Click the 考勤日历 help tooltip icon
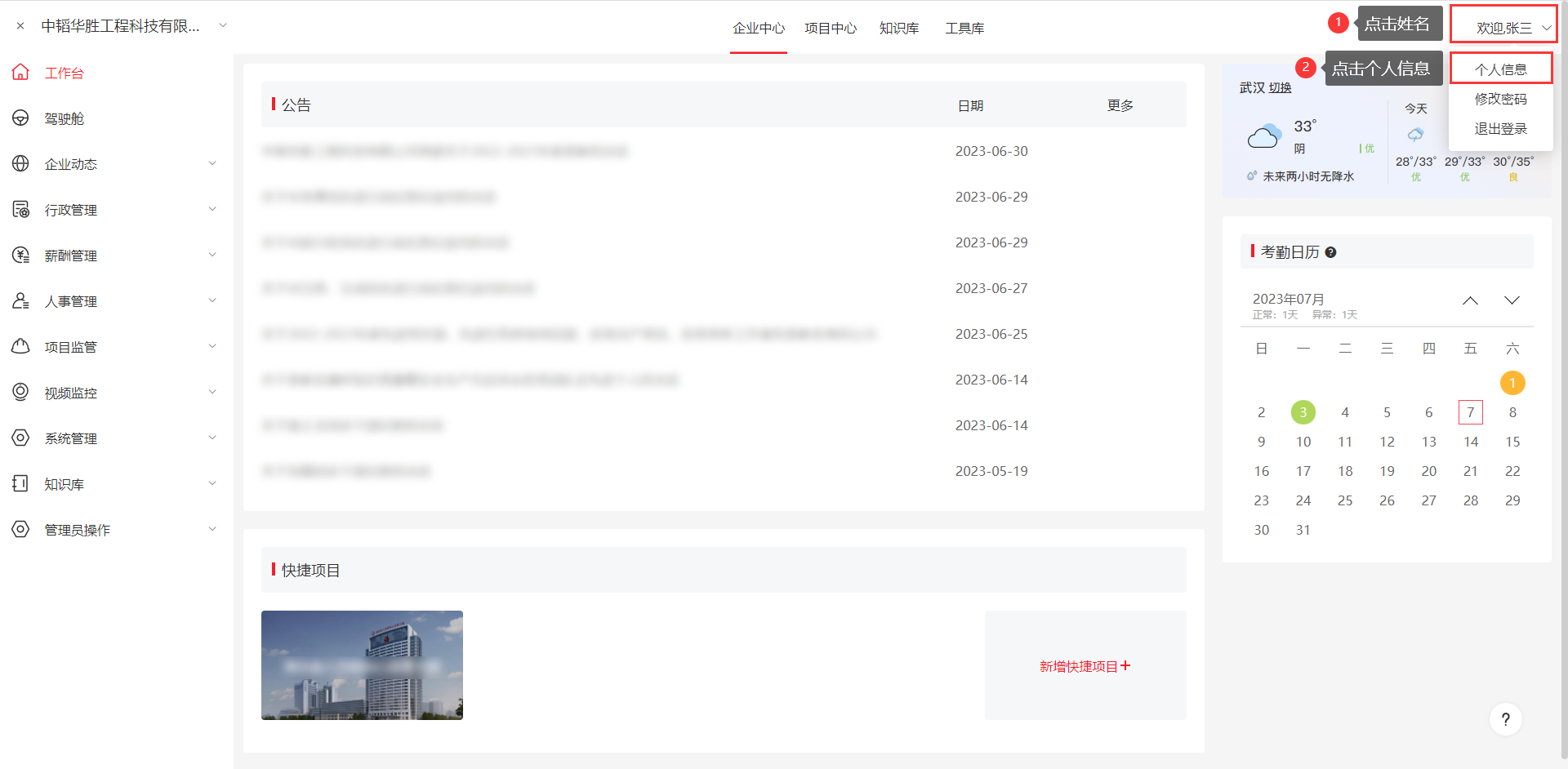Screen dimensions: 1568x769 coord(1330,252)
